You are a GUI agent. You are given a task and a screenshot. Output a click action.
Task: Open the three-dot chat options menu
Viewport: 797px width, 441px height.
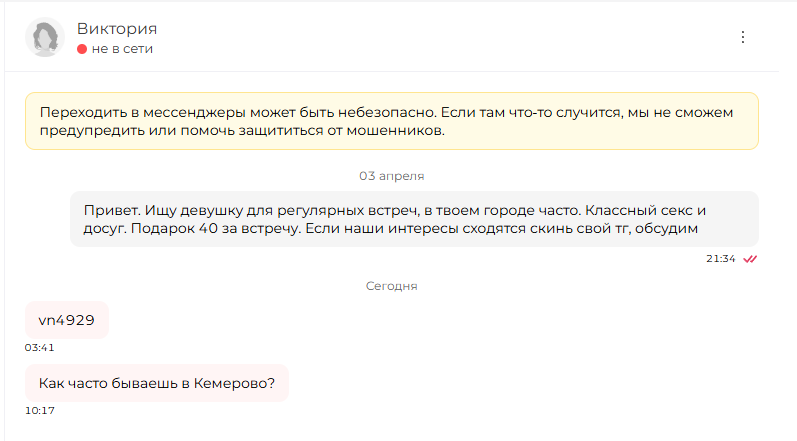click(743, 37)
